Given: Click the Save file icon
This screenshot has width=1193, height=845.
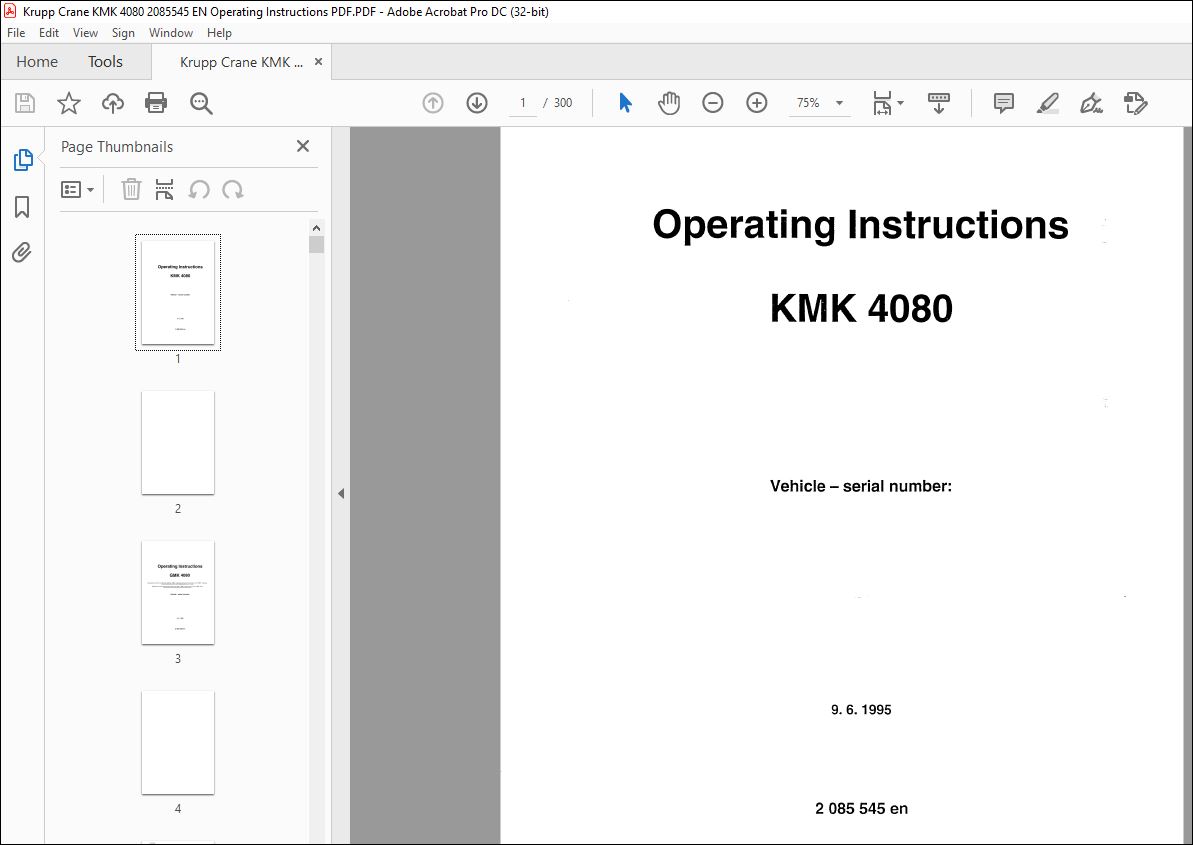Looking at the screenshot, I should pos(25,103).
